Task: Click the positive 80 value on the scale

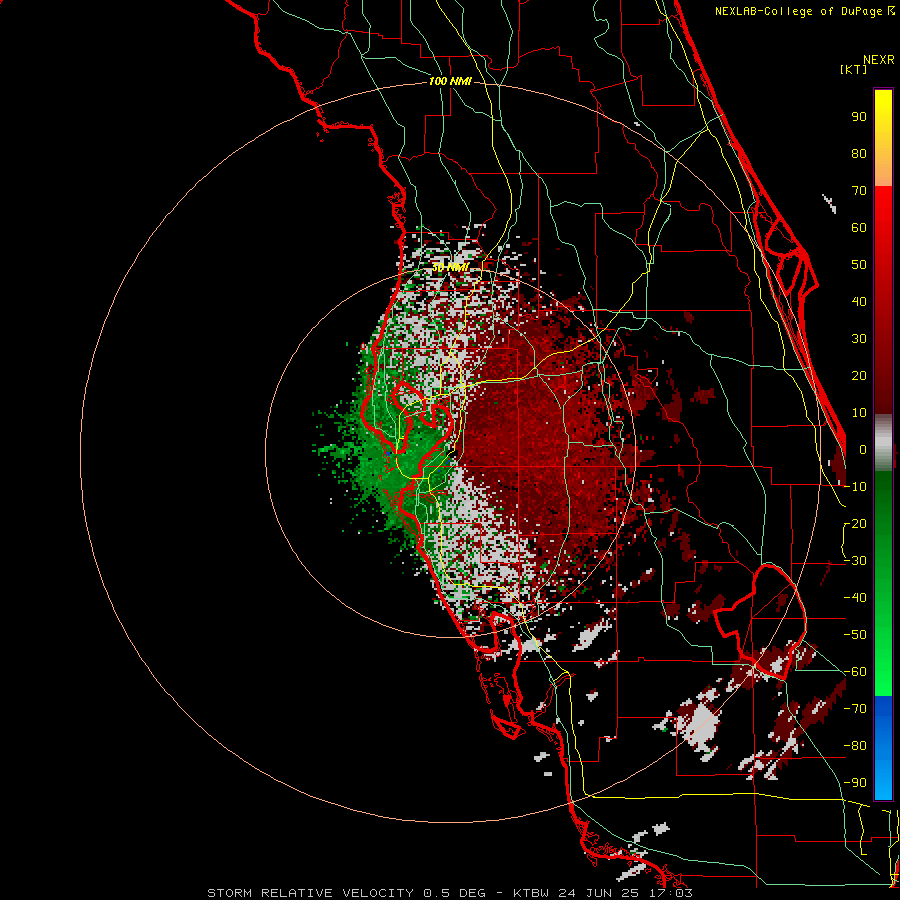Action: click(859, 154)
